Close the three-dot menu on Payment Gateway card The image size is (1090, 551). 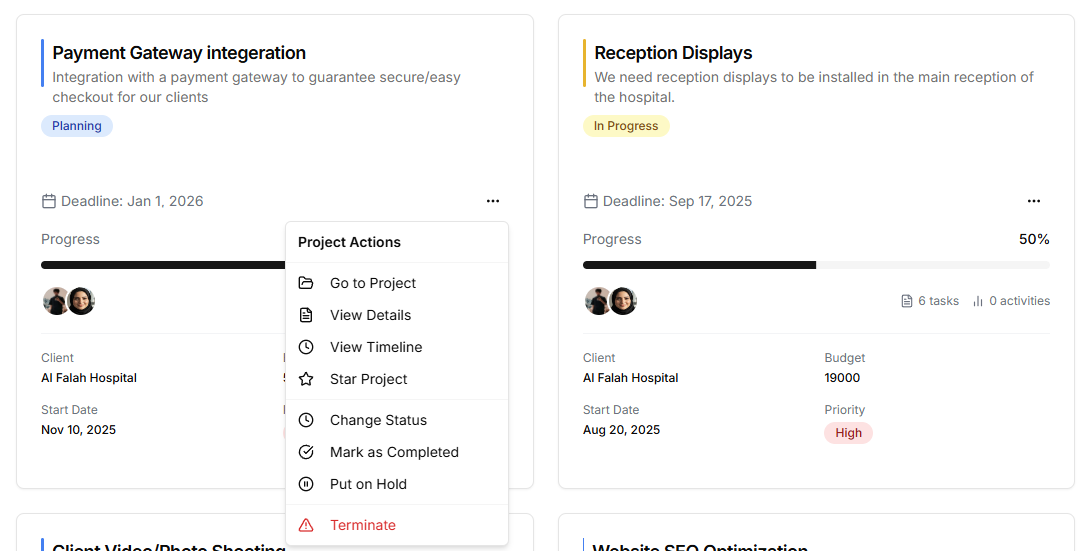492,201
